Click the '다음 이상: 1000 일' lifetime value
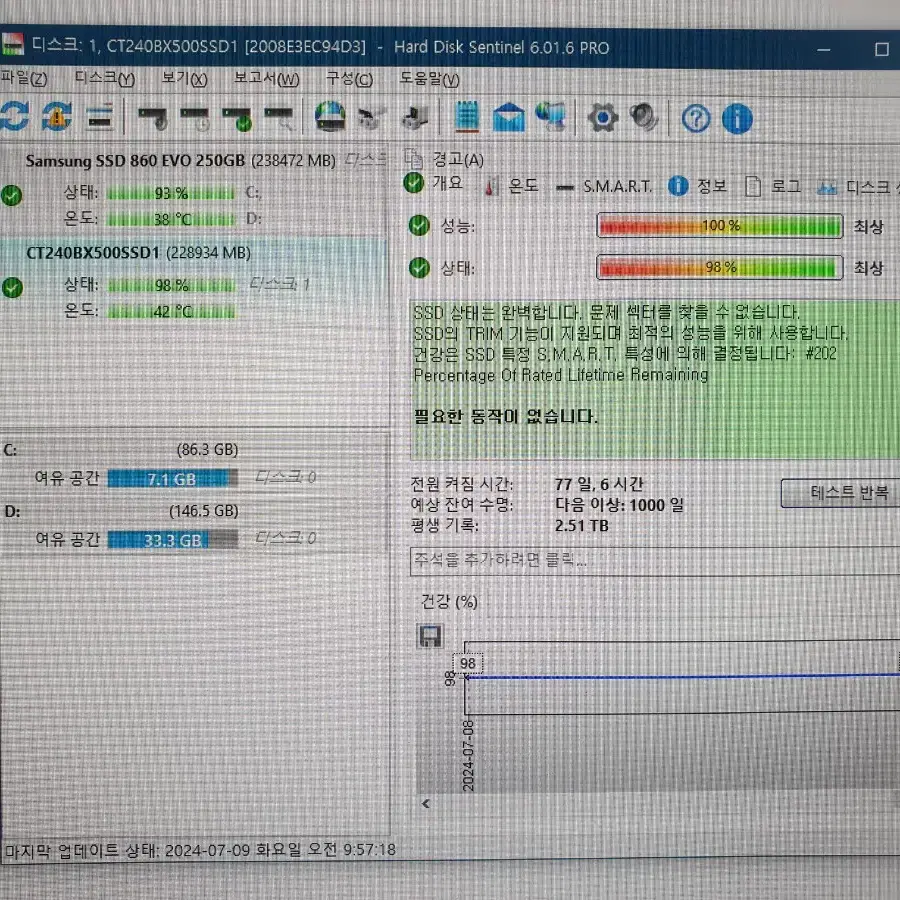This screenshot has height=900, width=900. tap(619, 505)
